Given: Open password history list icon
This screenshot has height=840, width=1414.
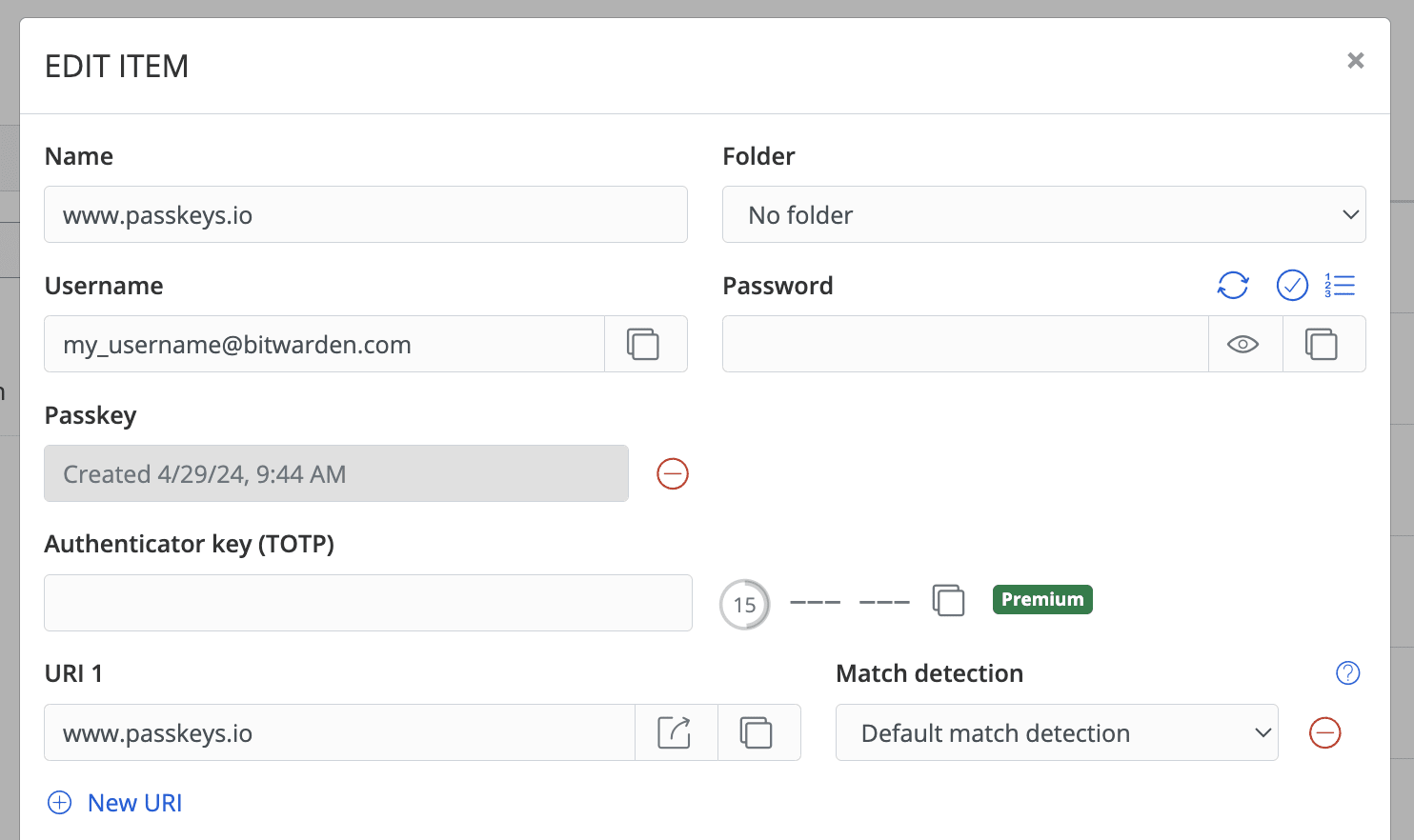Looking at the screenshot, I should (1340, 285).
